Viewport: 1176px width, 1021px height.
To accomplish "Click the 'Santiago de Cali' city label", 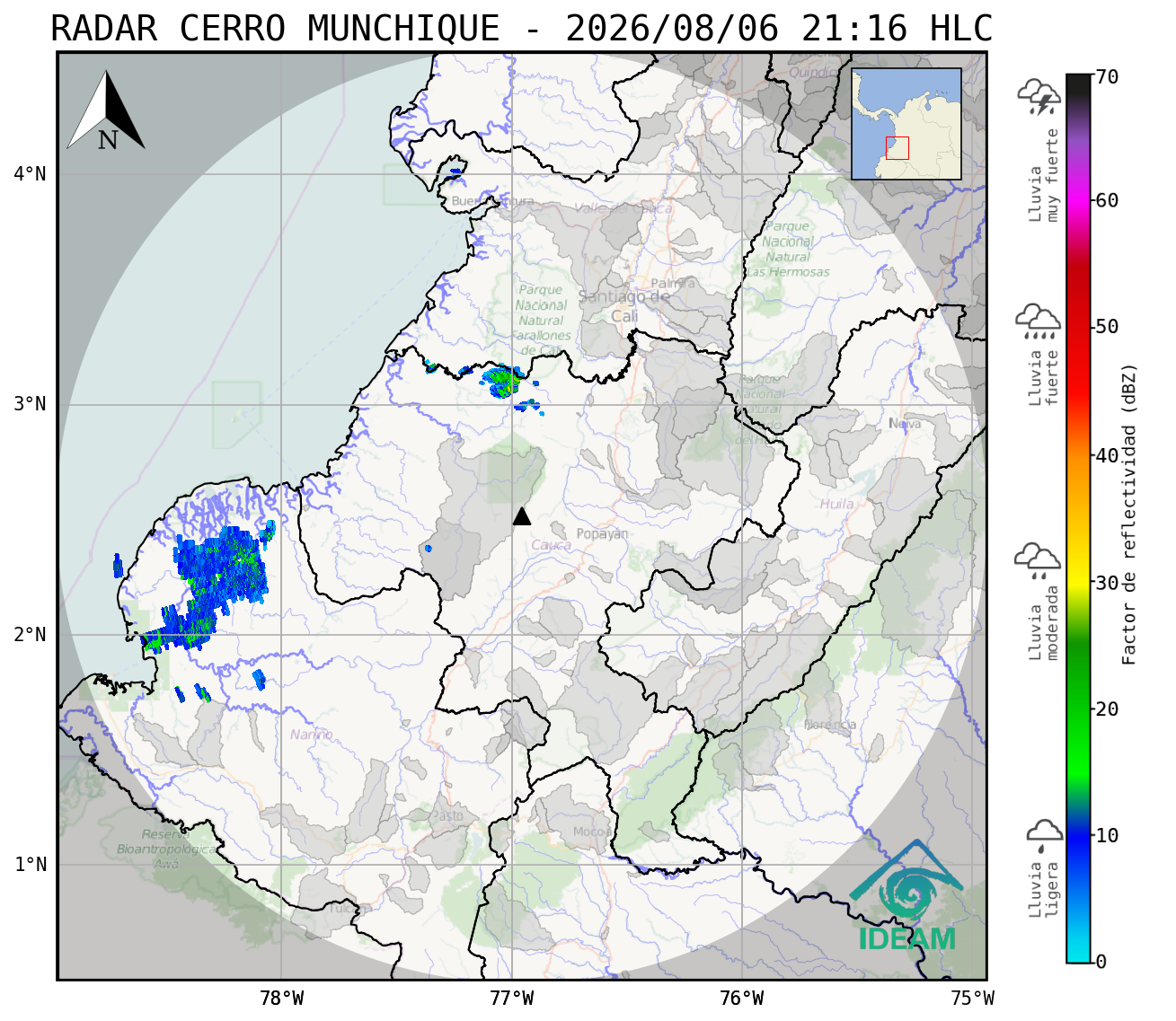I will click(624, 306).
